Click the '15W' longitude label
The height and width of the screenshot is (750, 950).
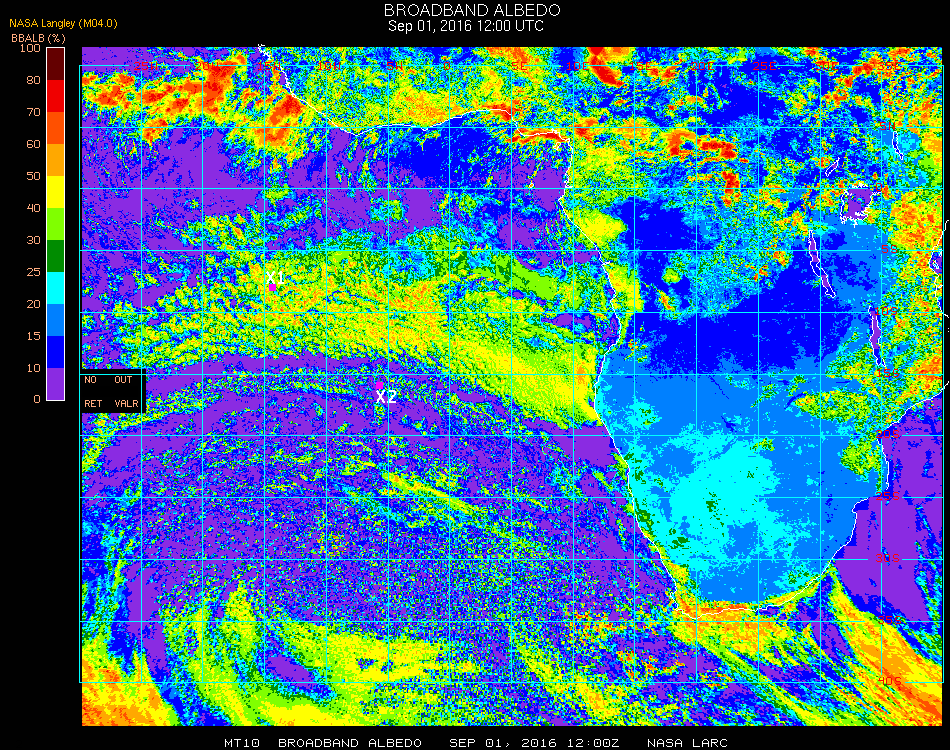point(269,66)
